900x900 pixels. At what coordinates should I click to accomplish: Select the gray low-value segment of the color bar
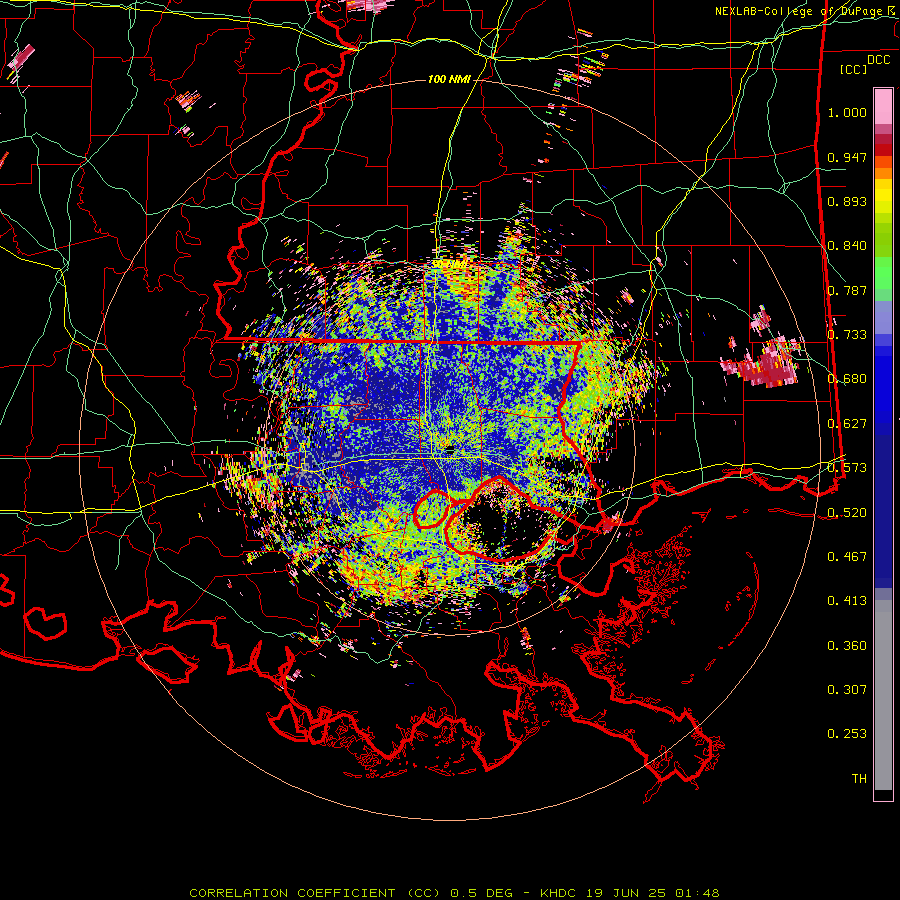883,695
